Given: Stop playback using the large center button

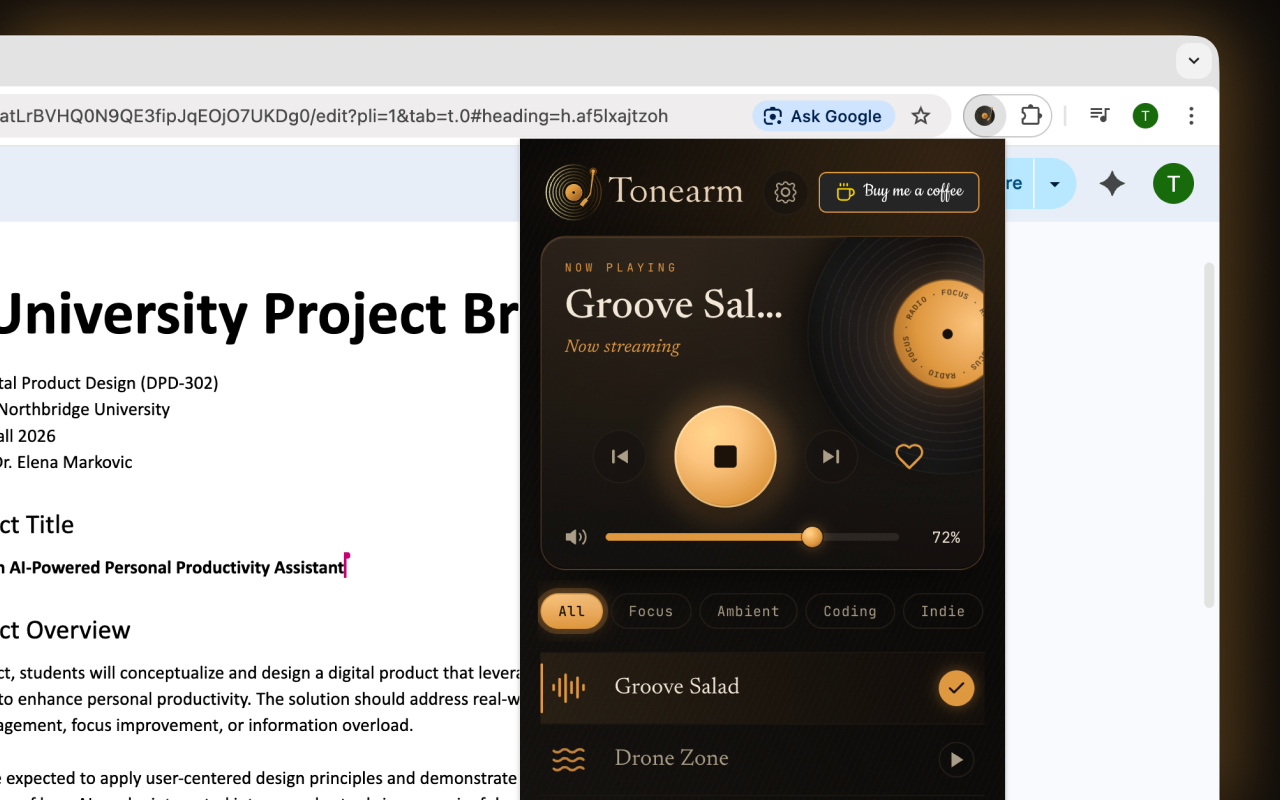Looking at the screenshot, I should pos(725,456).
